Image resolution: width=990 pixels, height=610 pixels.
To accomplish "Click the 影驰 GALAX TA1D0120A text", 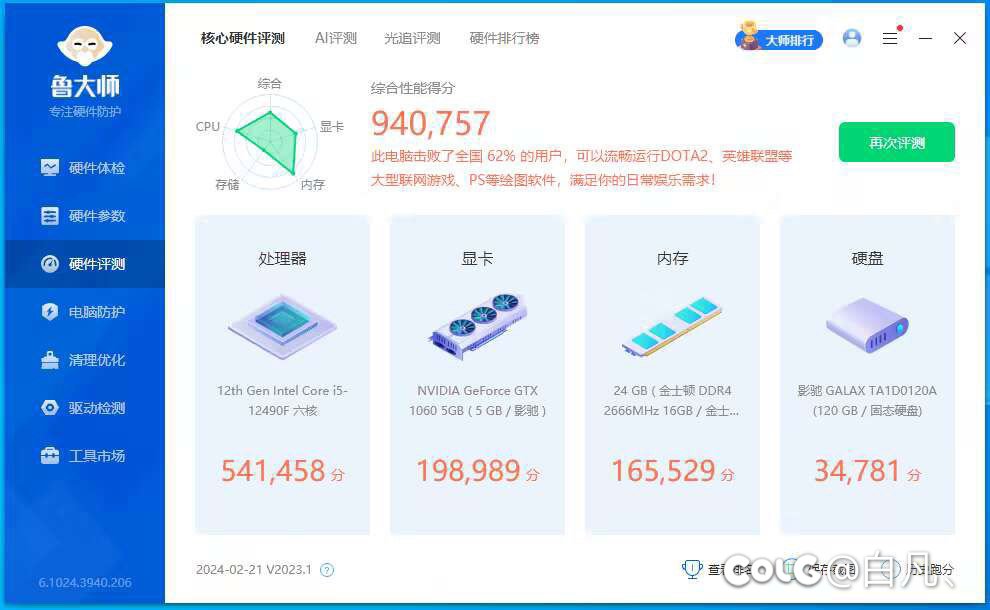I will click(x=868, y=400).
